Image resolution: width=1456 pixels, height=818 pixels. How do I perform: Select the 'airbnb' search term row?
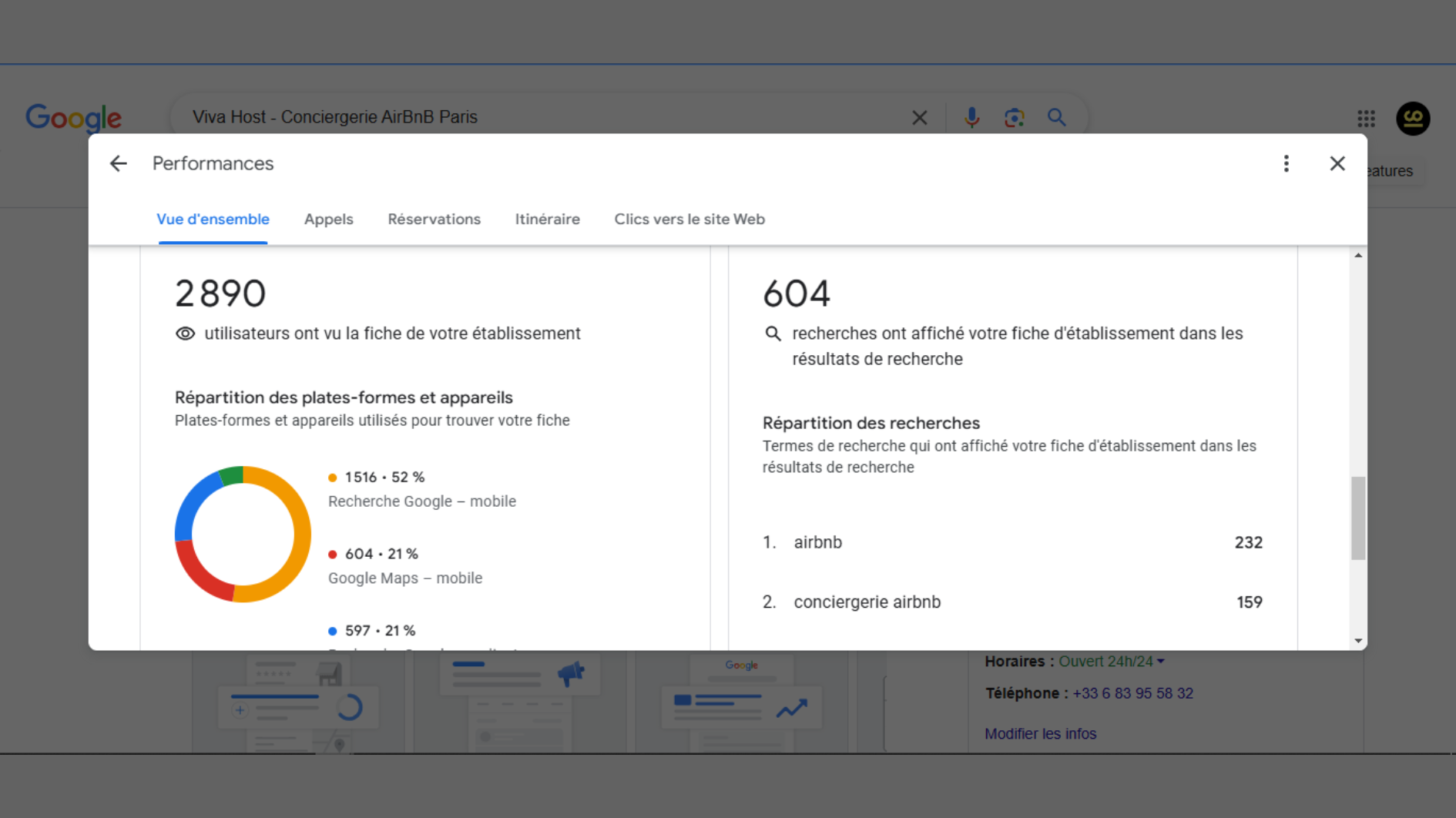point(1012,542)
